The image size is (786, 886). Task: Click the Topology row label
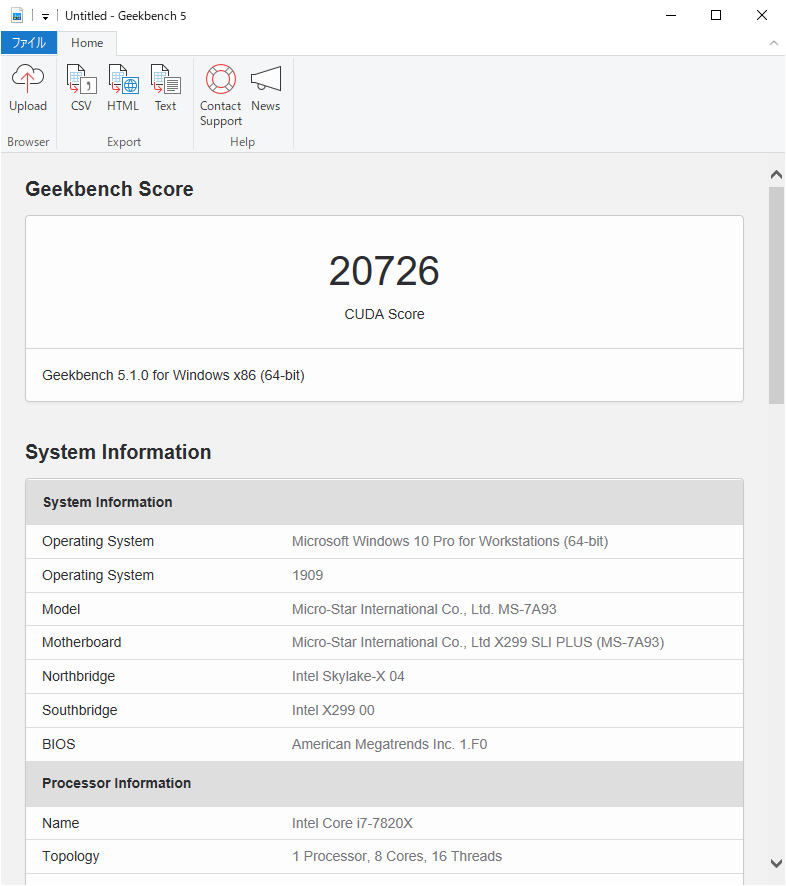click(x=71, y=857)
